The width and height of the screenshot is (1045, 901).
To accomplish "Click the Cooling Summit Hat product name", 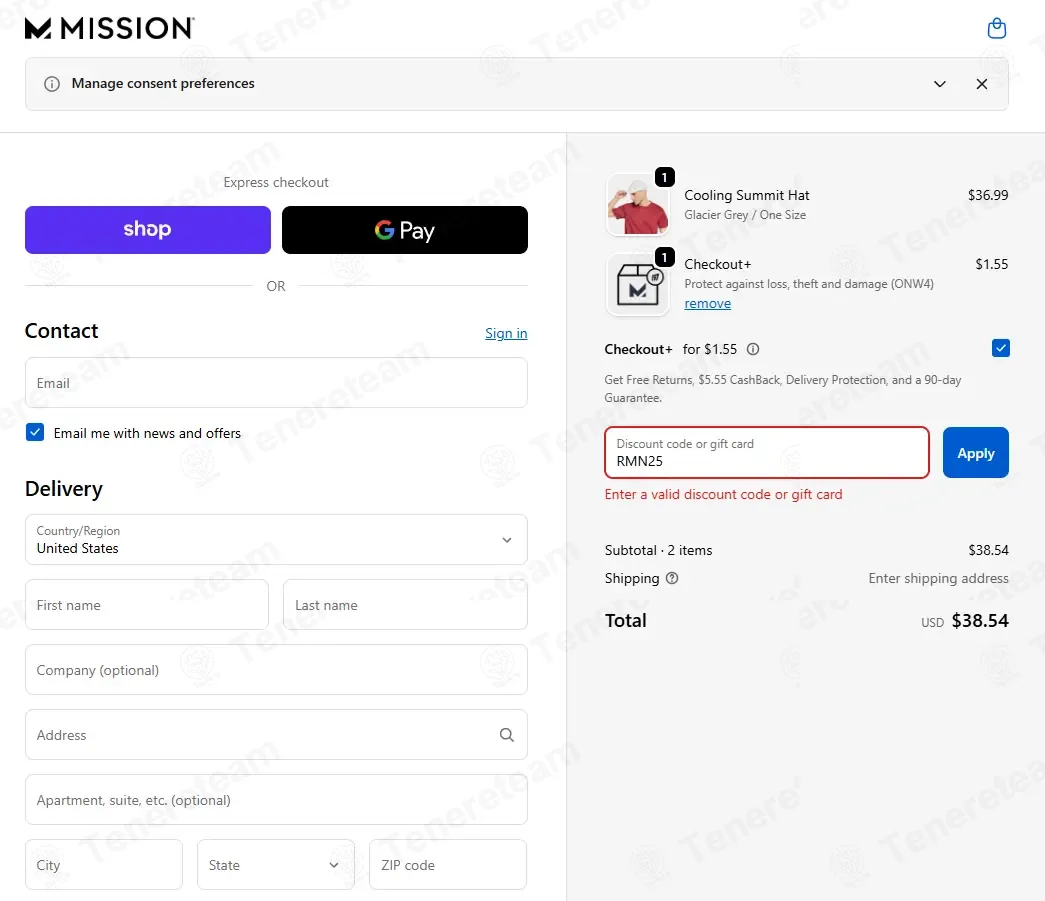I will pyautogui.click(x=746, y=195).
